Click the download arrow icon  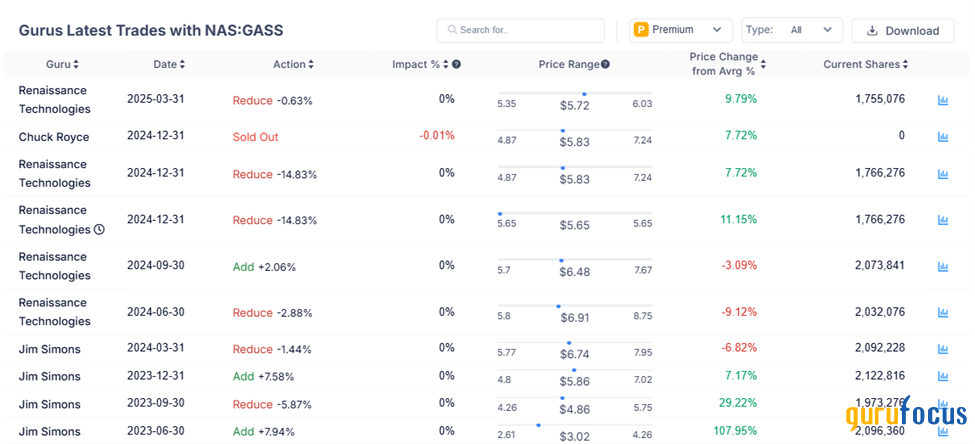pos(872,30)
